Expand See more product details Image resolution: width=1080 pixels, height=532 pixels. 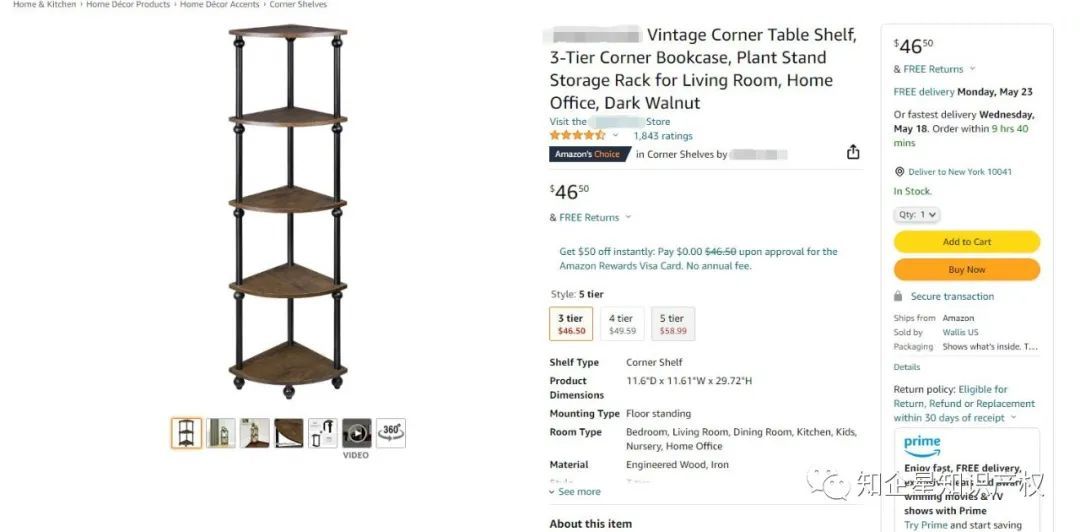[575, 492]
